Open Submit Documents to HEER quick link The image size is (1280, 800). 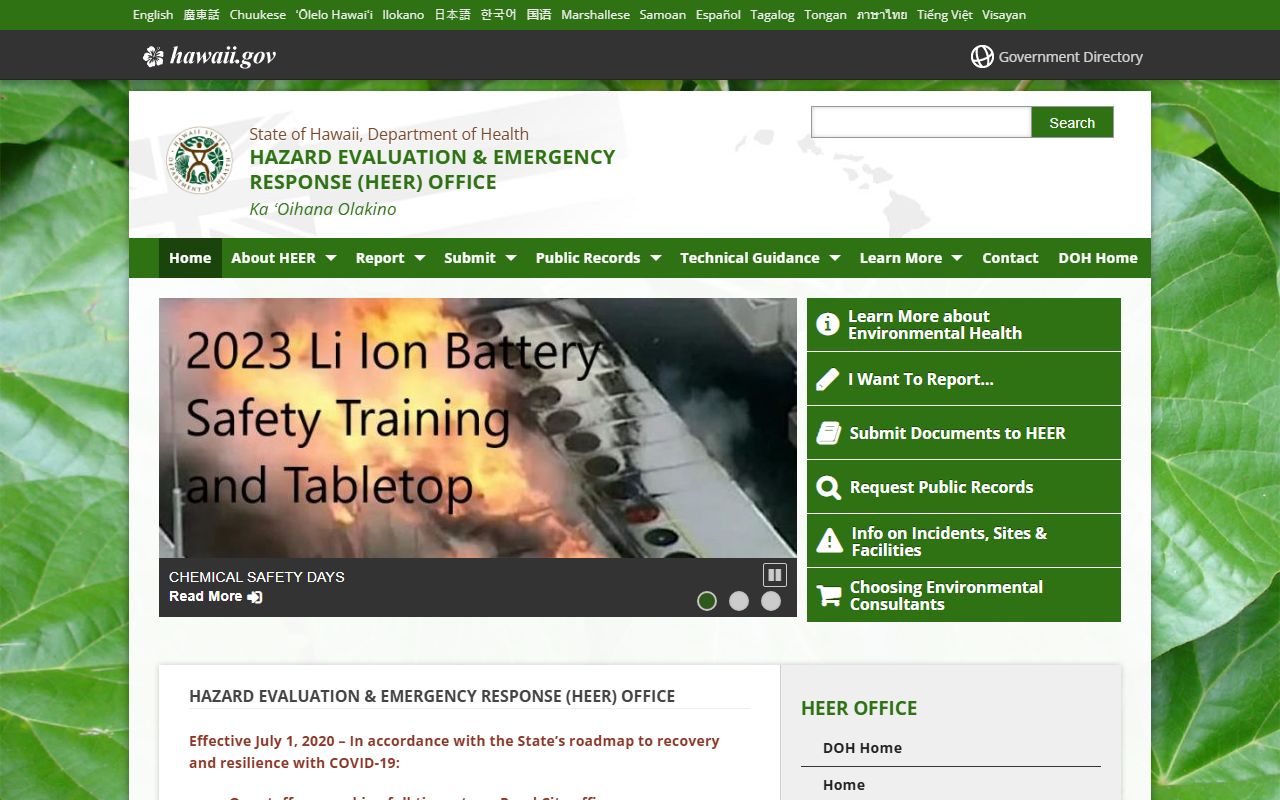[964, 433]
